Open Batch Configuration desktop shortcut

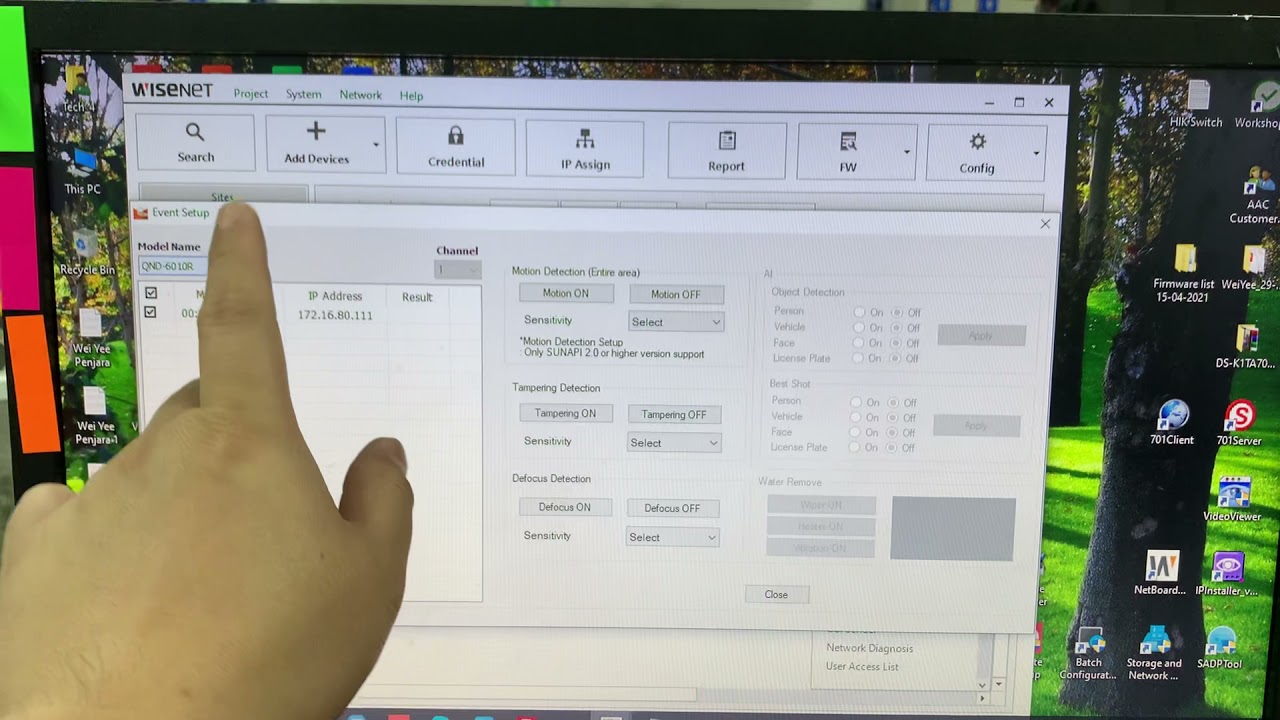point(1088,654)
